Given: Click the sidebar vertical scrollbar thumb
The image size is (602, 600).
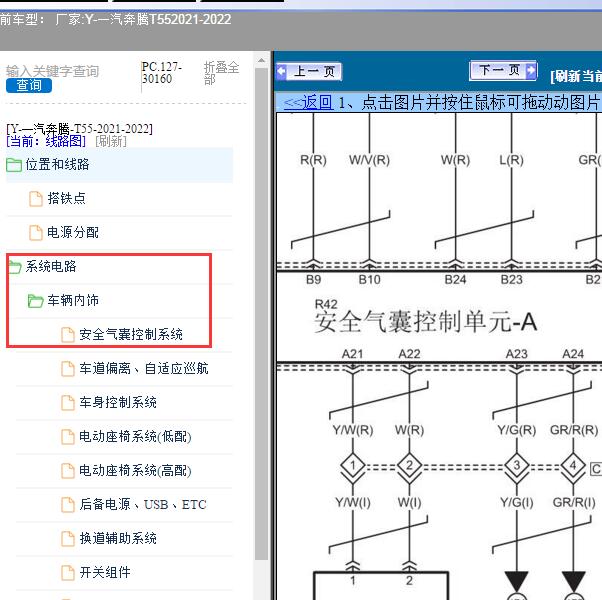Looking at the screenshot, I should 261,314.
